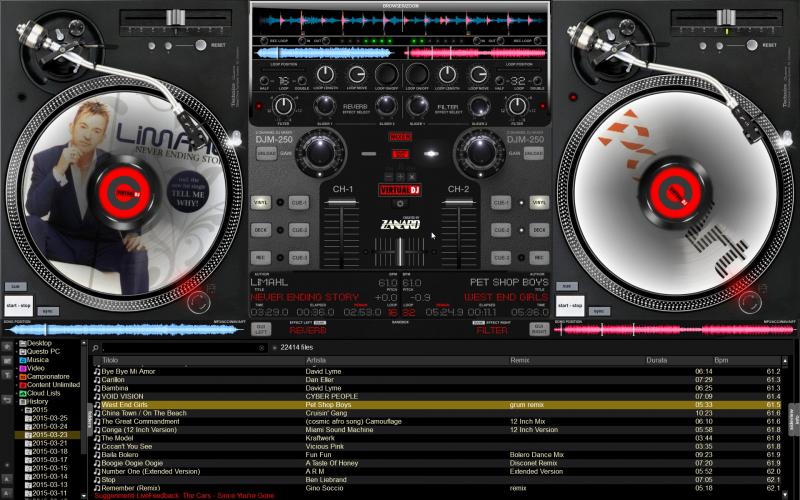Click the left deck CUE-3 button
The width and height of the screenshot is (800, 500).
tap(299, 258)
